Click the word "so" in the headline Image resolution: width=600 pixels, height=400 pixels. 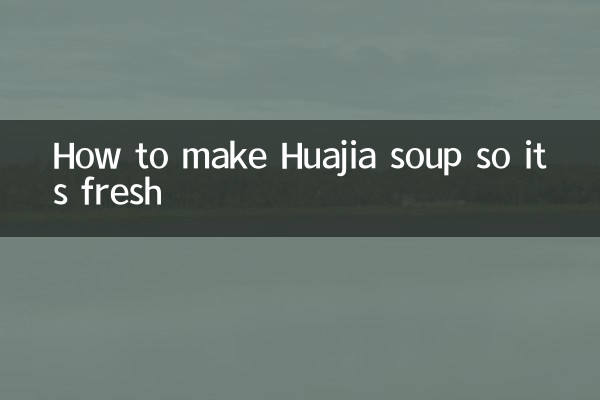pos(493,159)
